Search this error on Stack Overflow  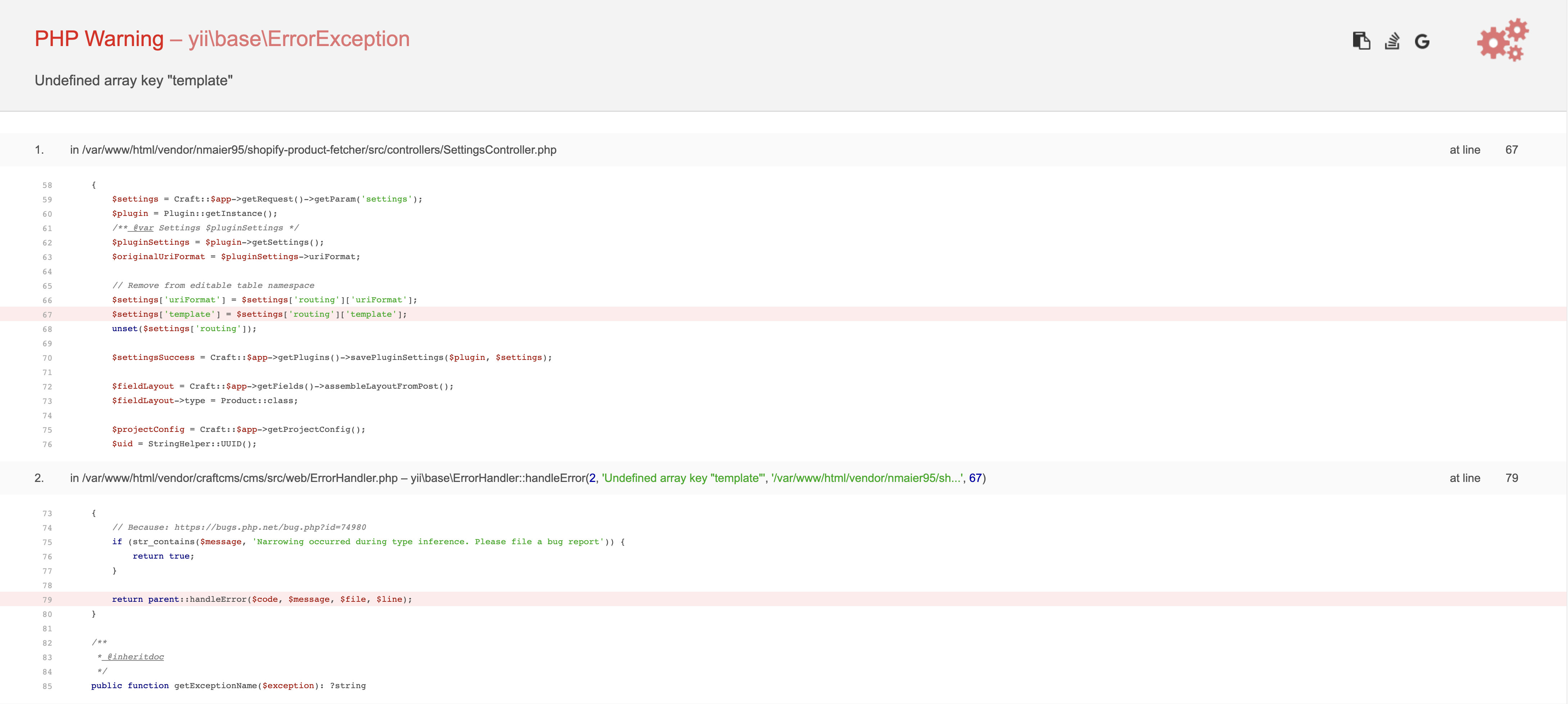pos(1393,40)
